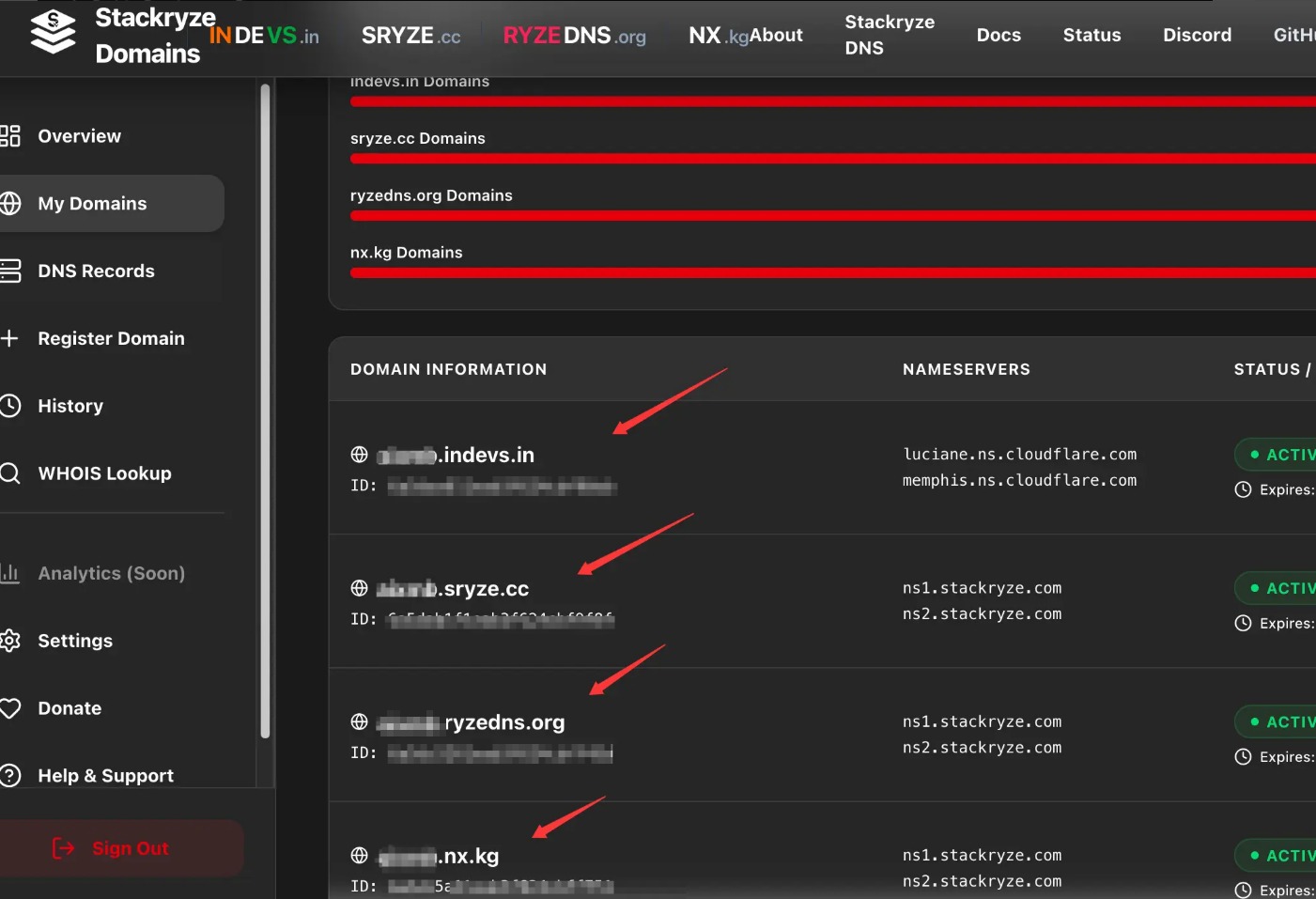The width and height of the screenshot is (1316, 899).
Task: Click sryze.cc Domains usage bar
Action: tap(832, 159)
